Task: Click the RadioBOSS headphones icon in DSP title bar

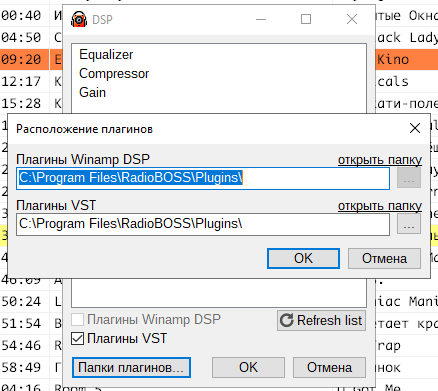Action: (79, 19)
